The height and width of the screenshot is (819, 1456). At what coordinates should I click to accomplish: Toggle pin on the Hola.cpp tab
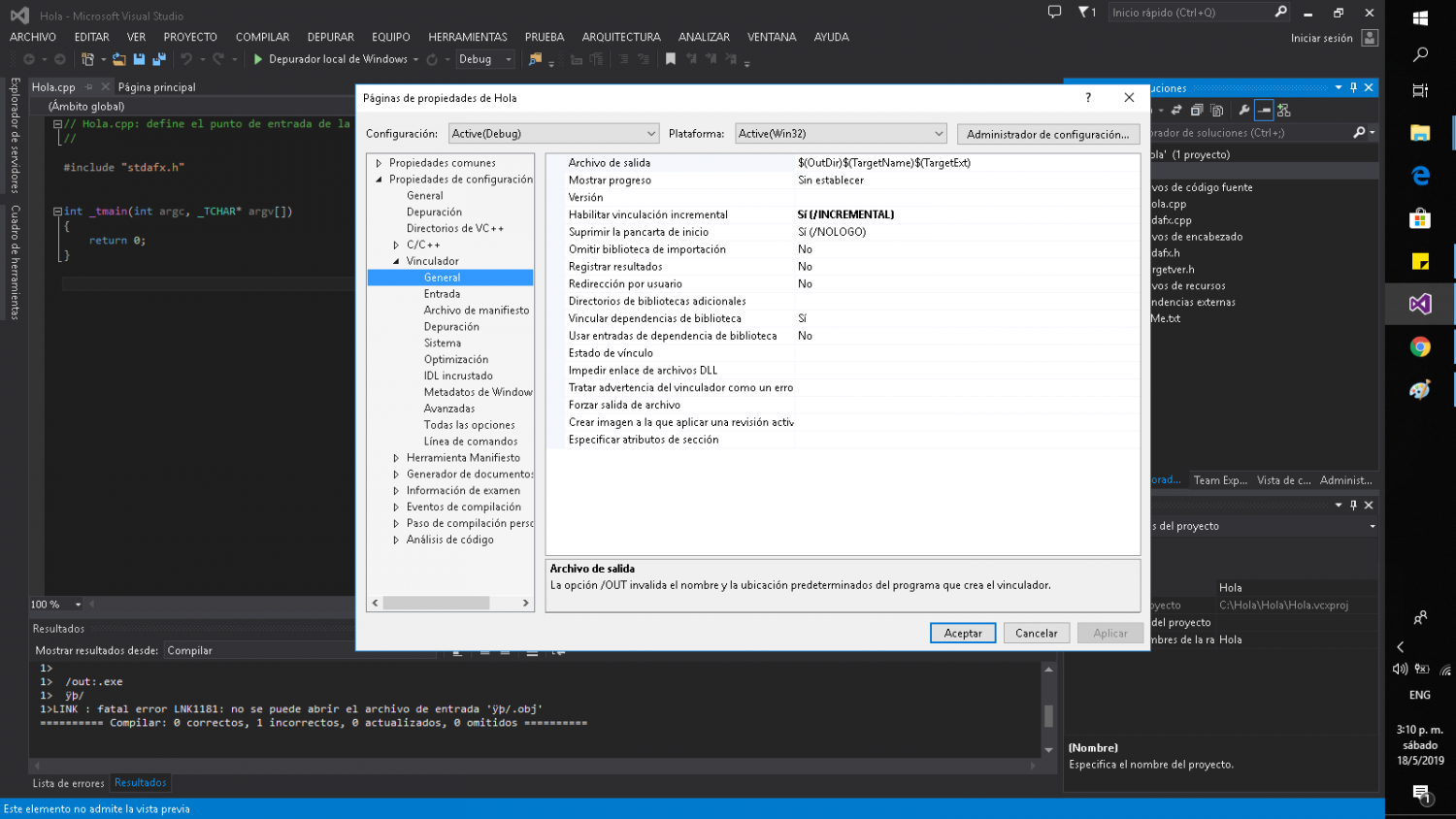(89, 86)
